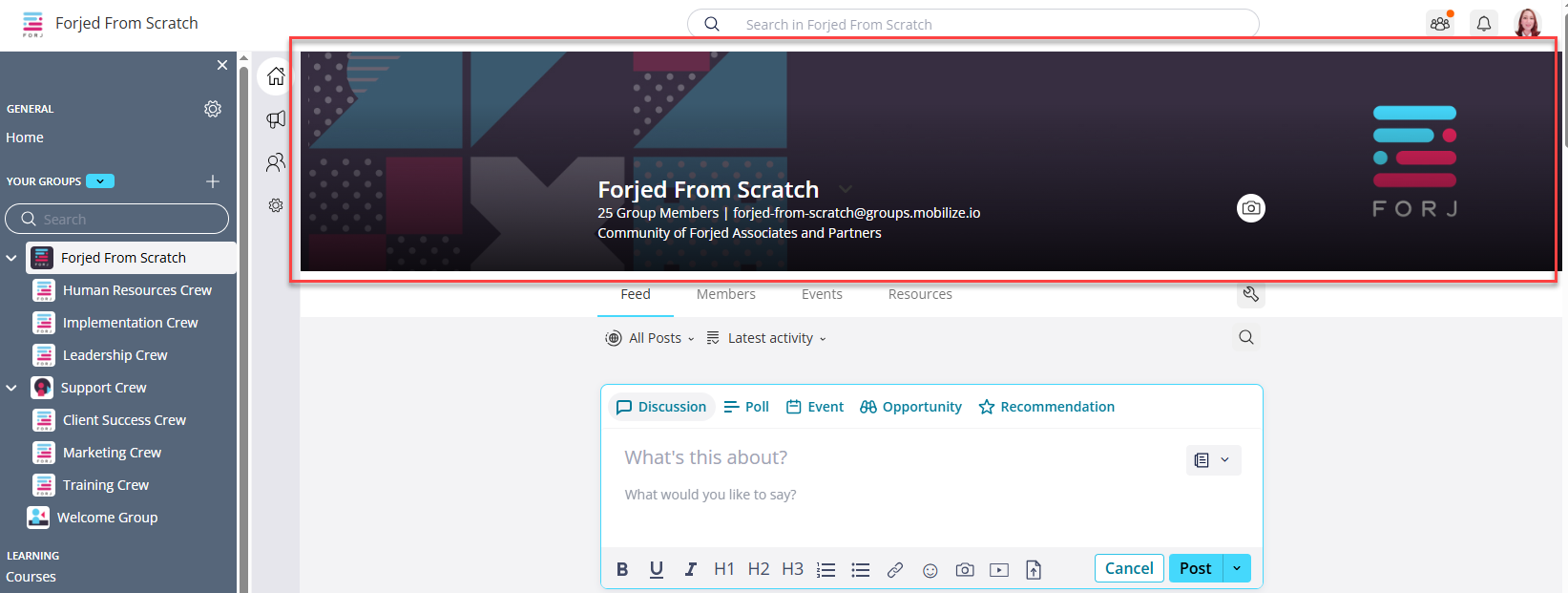Set heading H3 in the editor

(x=793, y=569)
